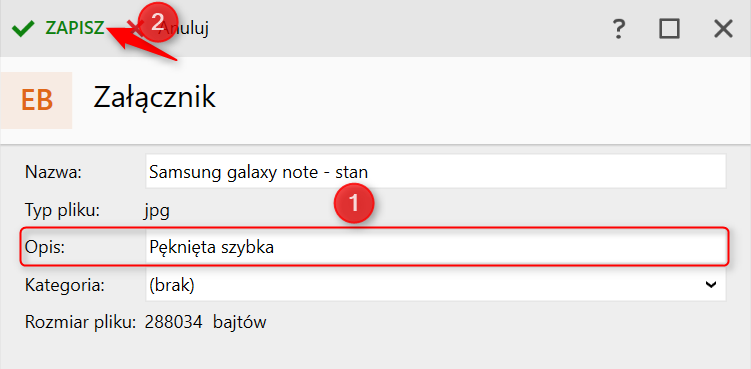Expand the Kategoria dropdown chevron arrow
Viewport: 751px width, 369px height.
(711, 285)
